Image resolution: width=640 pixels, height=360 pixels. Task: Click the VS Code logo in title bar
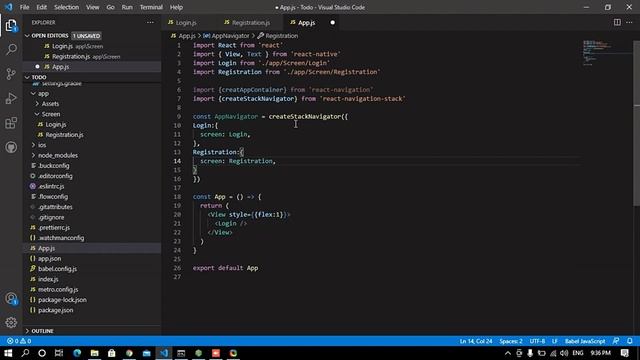pos(8,7)
